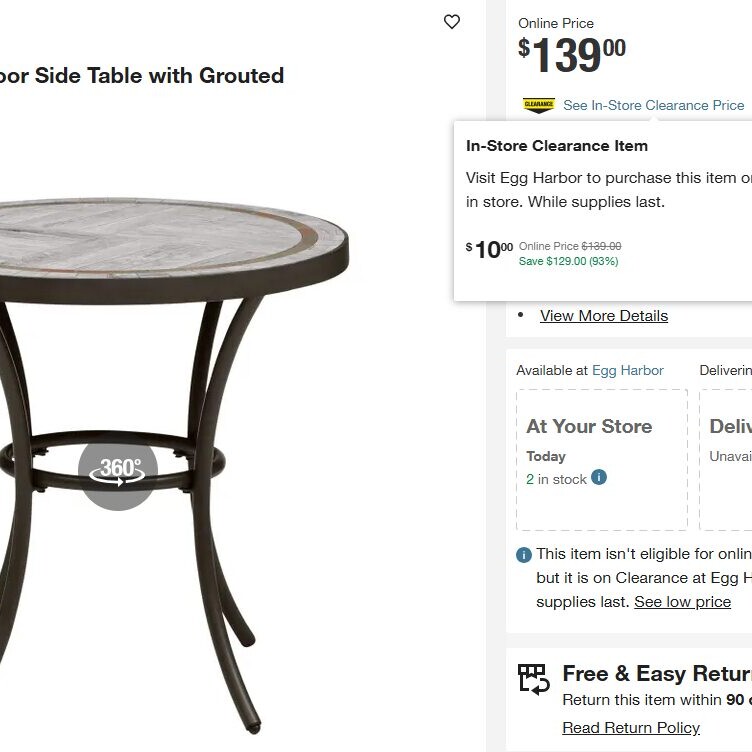Click the Egg Harbor store link
The image size is (752, 752).
[627, 370]
